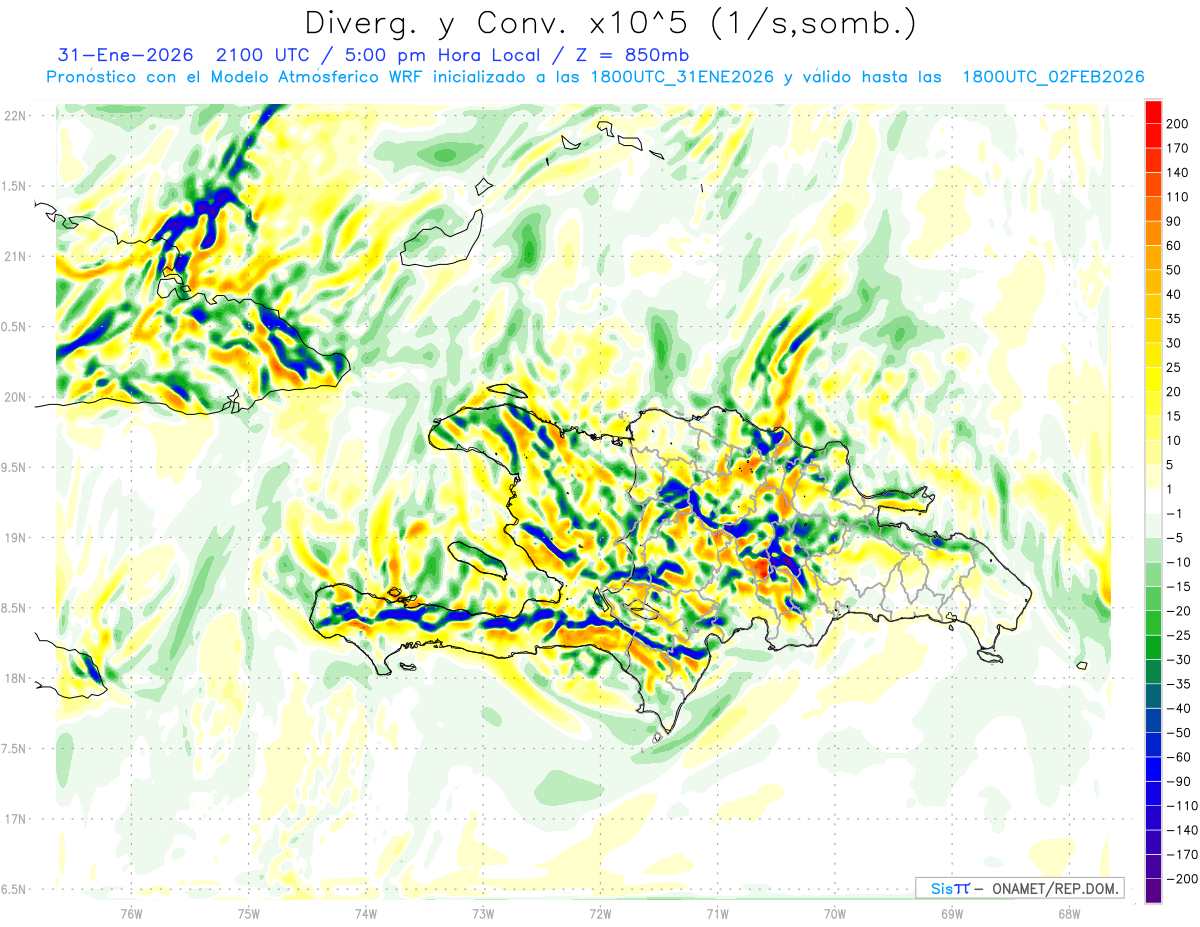Screen dimensions: 1200x927
Task: Click the "-20" color scale label
Action: [x=1178, y=610]
